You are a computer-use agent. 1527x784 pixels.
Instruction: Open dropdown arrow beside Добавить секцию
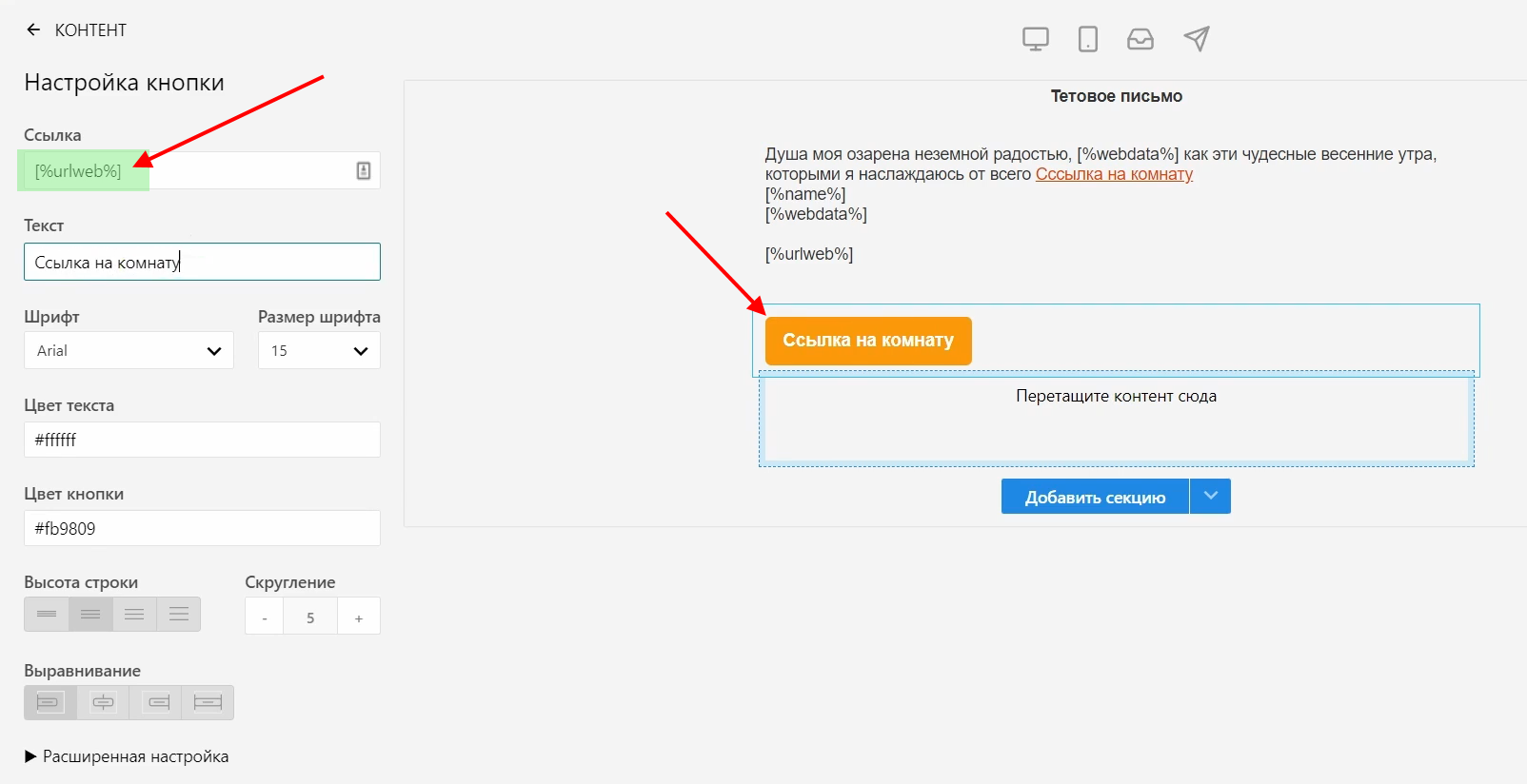tap(1210, 496)
